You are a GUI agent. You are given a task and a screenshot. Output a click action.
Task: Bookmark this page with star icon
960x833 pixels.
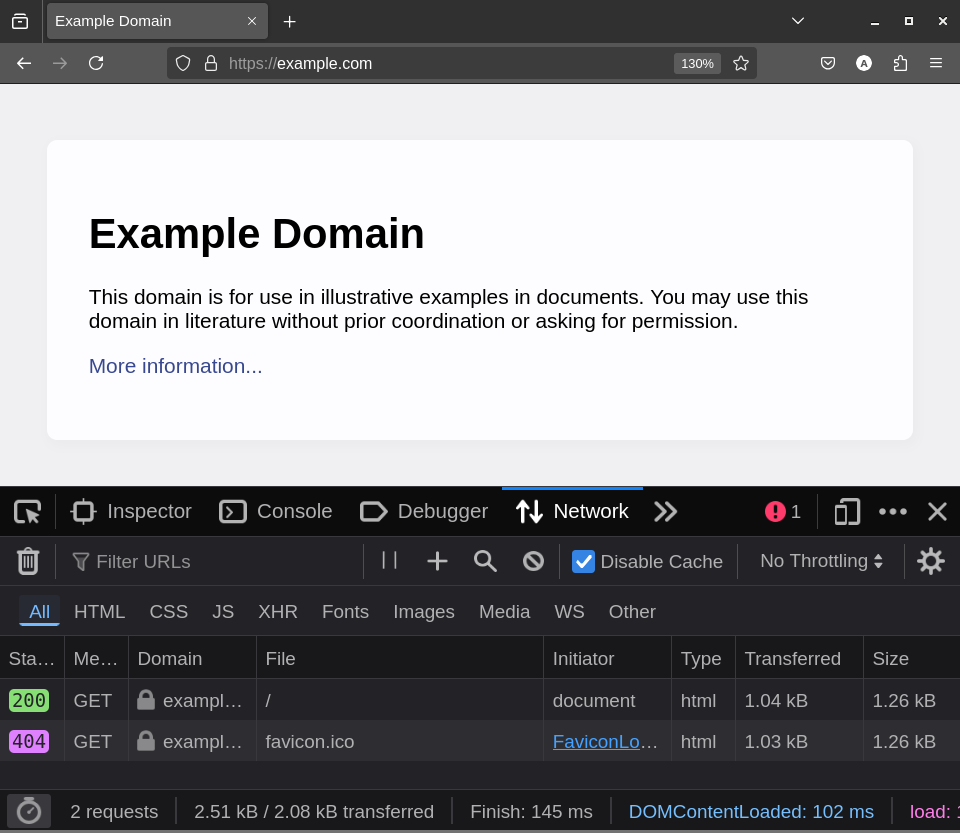tap(741, 64)
